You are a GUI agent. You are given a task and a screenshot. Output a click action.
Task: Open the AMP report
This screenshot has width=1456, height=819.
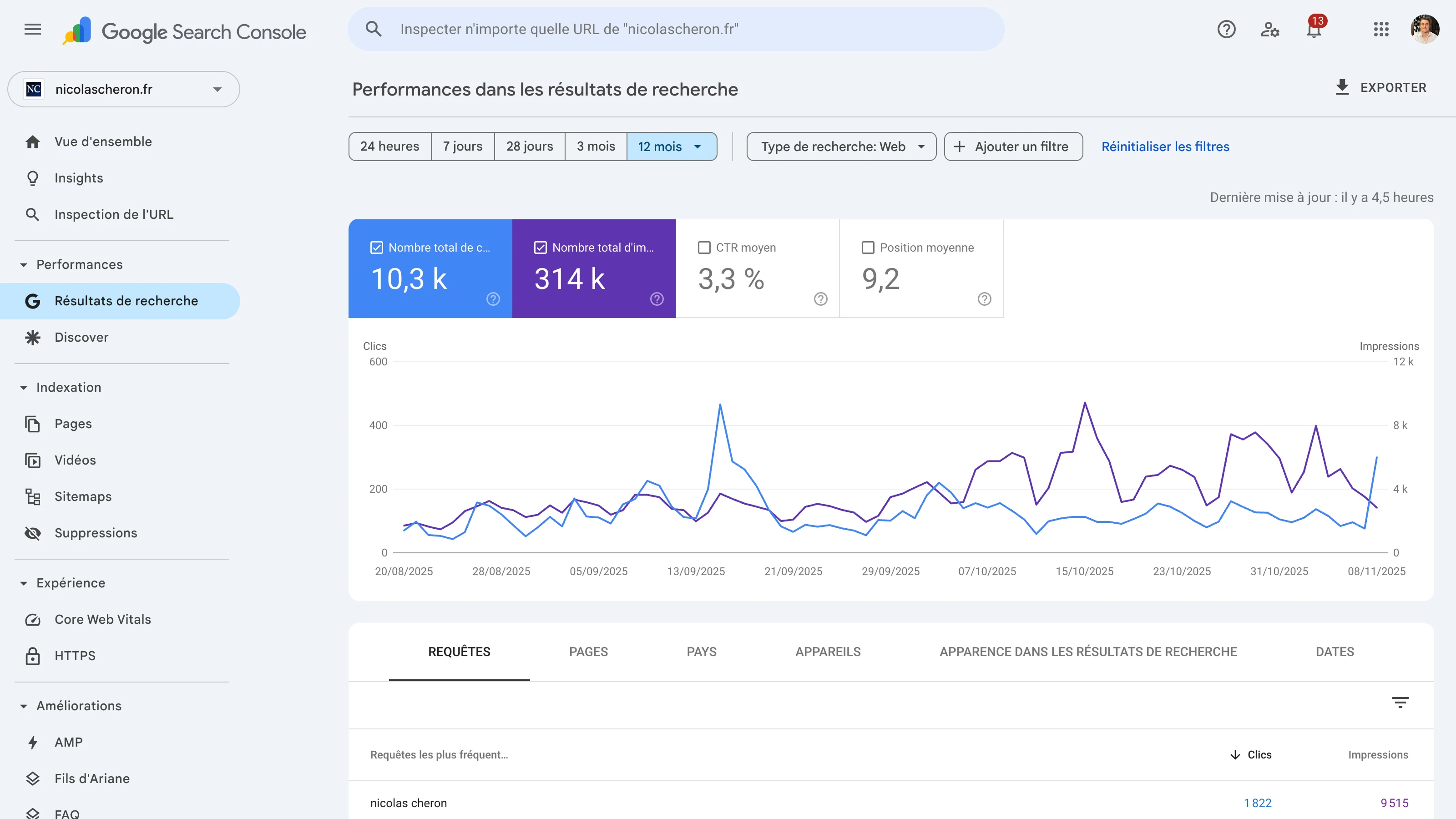[x=68, y=742]
